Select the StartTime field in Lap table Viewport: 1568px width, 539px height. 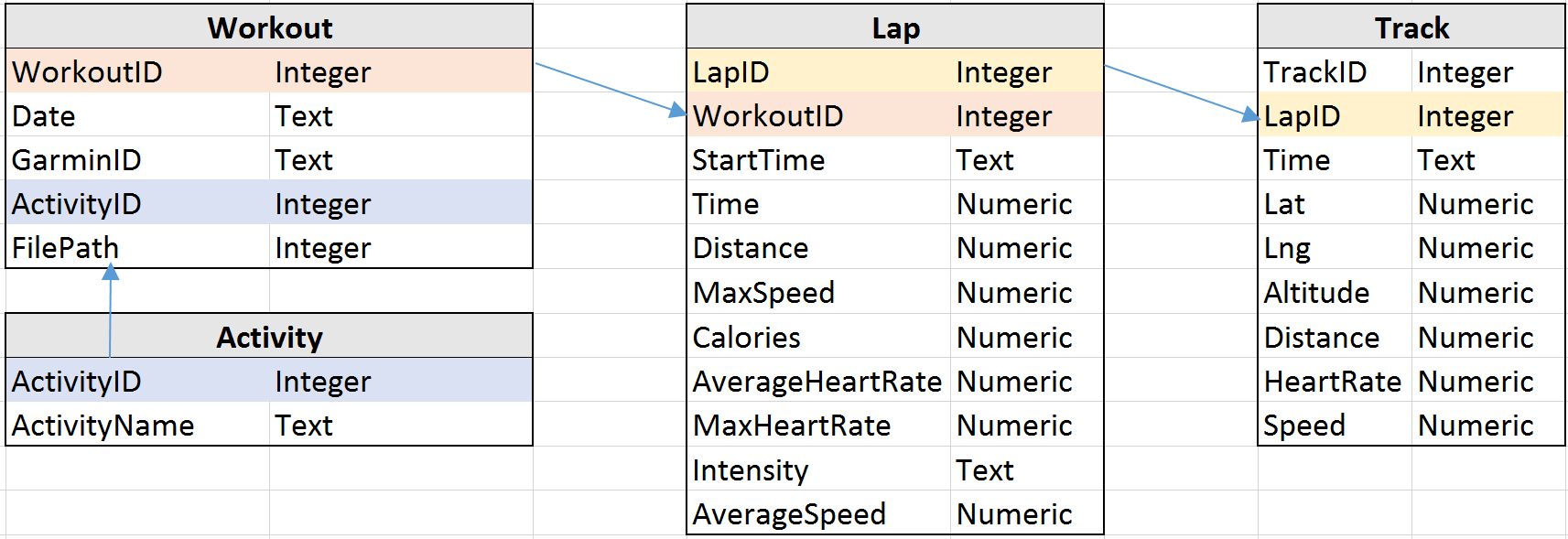(x=819, y=160)
